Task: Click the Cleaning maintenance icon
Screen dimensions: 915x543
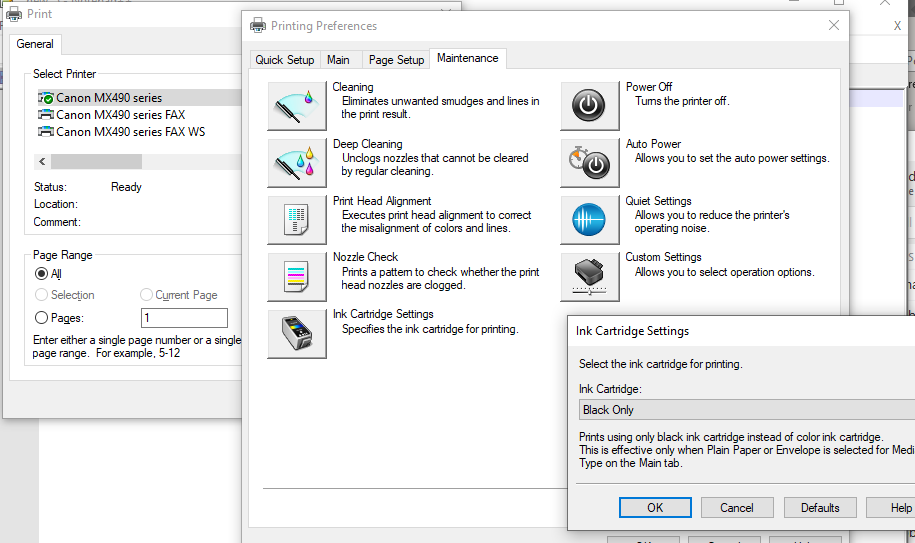Action: pyautogui.click(x=297, y=106)
